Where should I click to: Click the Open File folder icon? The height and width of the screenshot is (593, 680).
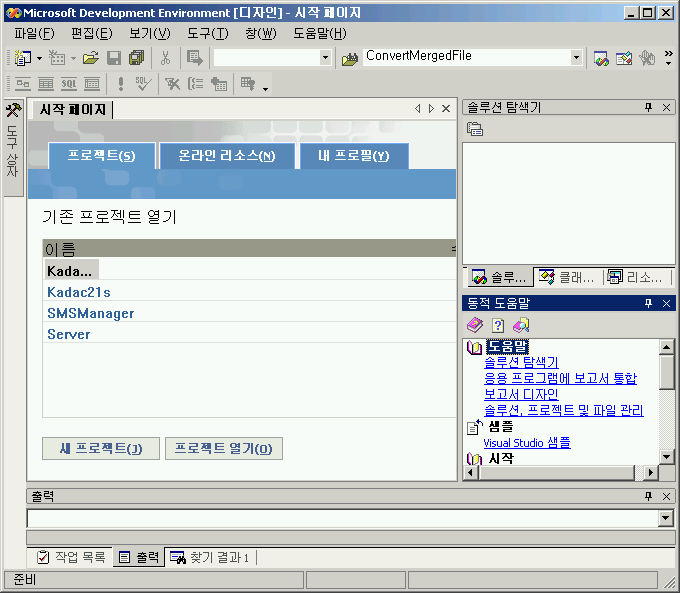tap(91, 58)
